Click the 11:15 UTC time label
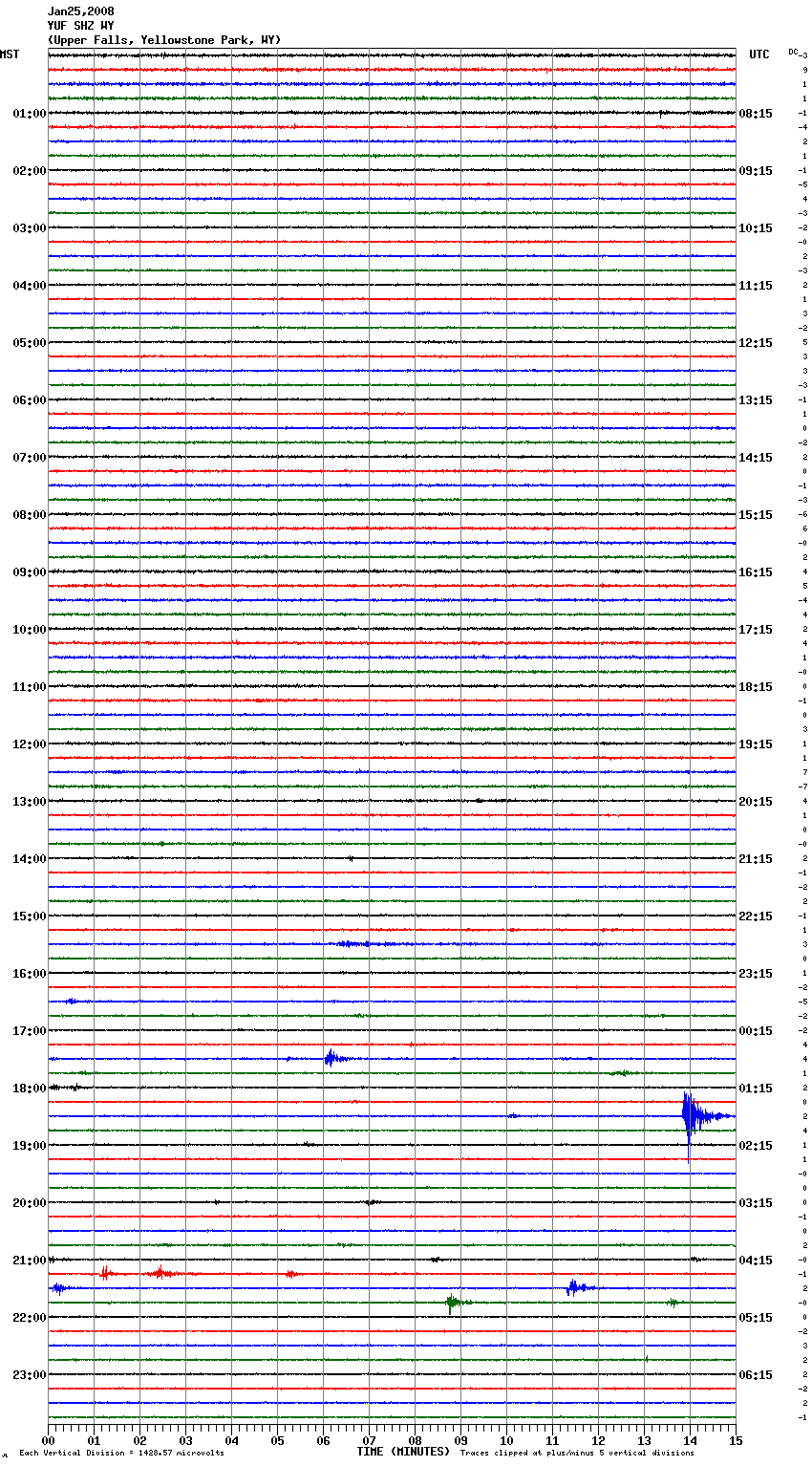The width and height of the screenshot is (812, 1466). pos(756,286)
